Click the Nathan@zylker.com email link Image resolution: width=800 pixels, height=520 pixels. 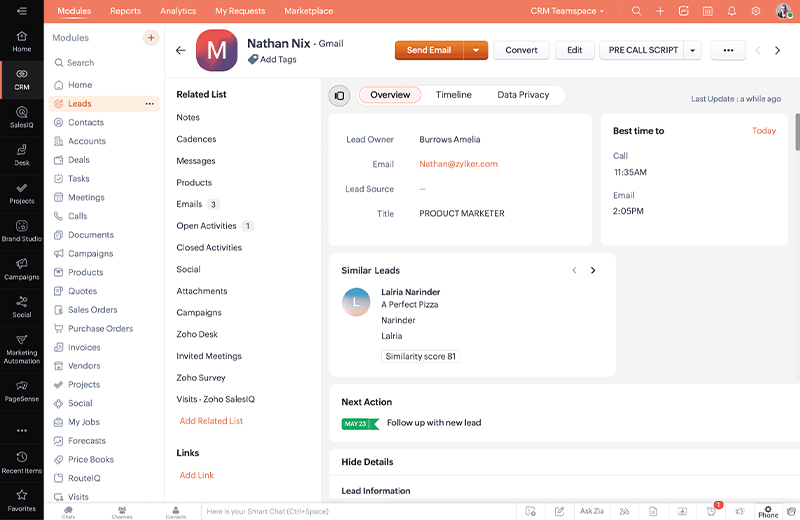(458, 164)
